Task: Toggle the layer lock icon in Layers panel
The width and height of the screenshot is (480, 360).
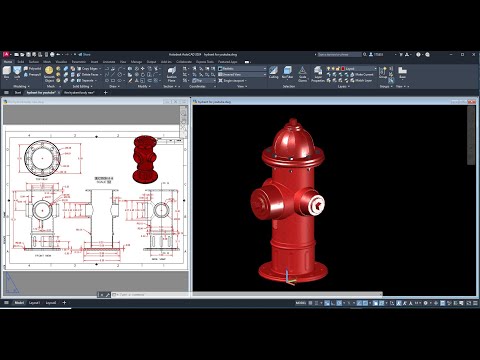Action: (x=338, y=69)
